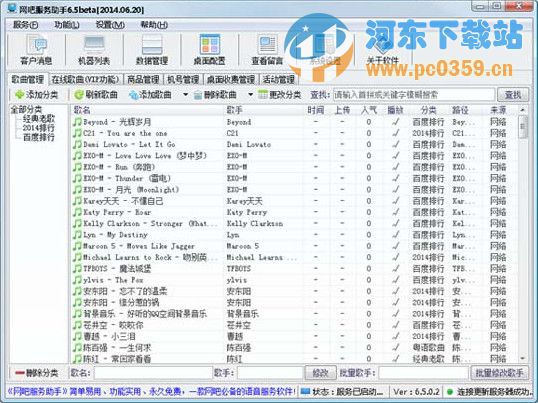
Task: Sort by 人气 column header
Action: click(369, 110)
